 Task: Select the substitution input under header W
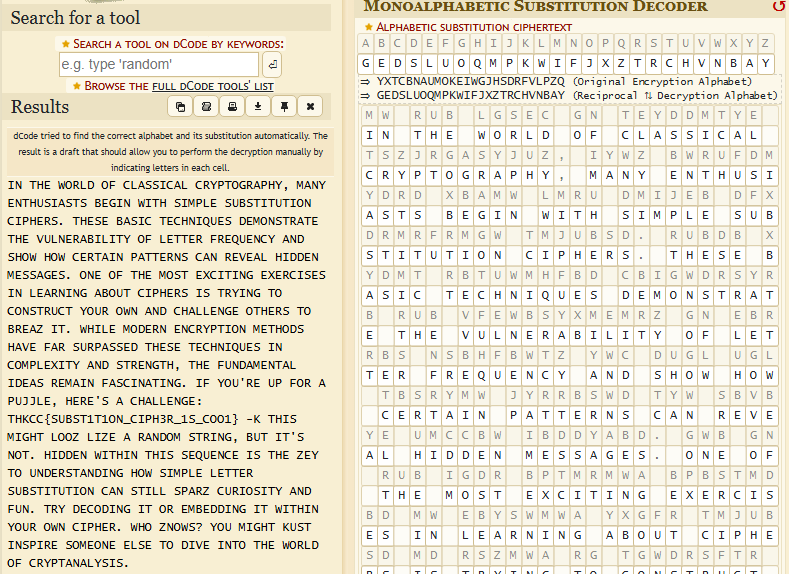point(717,64)
